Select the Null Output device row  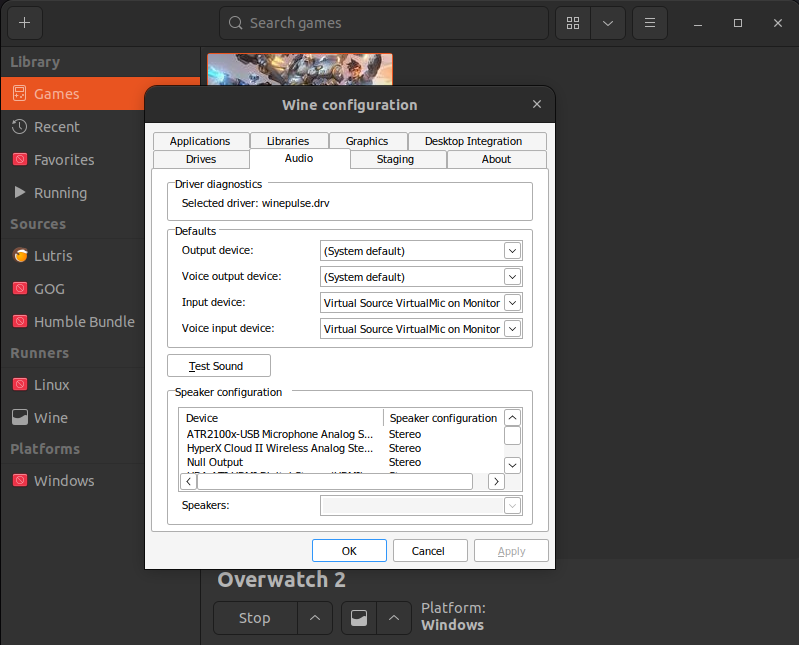pos(341,462)
